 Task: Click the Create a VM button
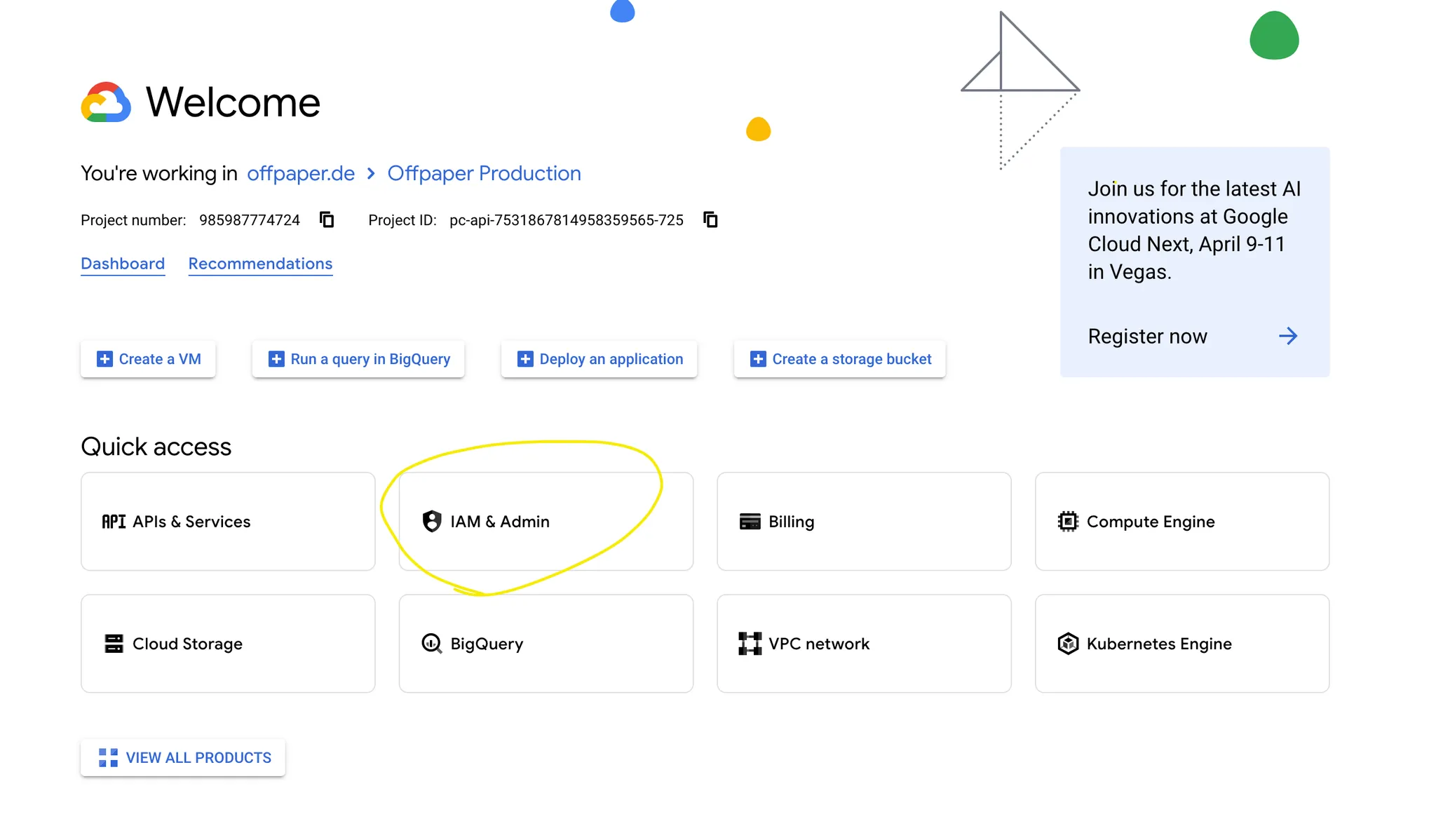tap(148, 359)
